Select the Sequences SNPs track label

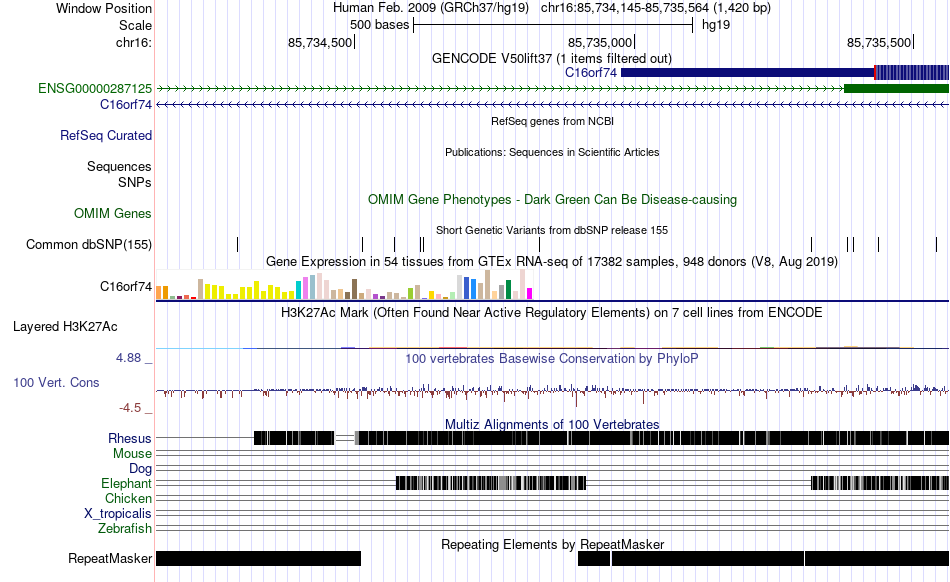pos(119,174)
